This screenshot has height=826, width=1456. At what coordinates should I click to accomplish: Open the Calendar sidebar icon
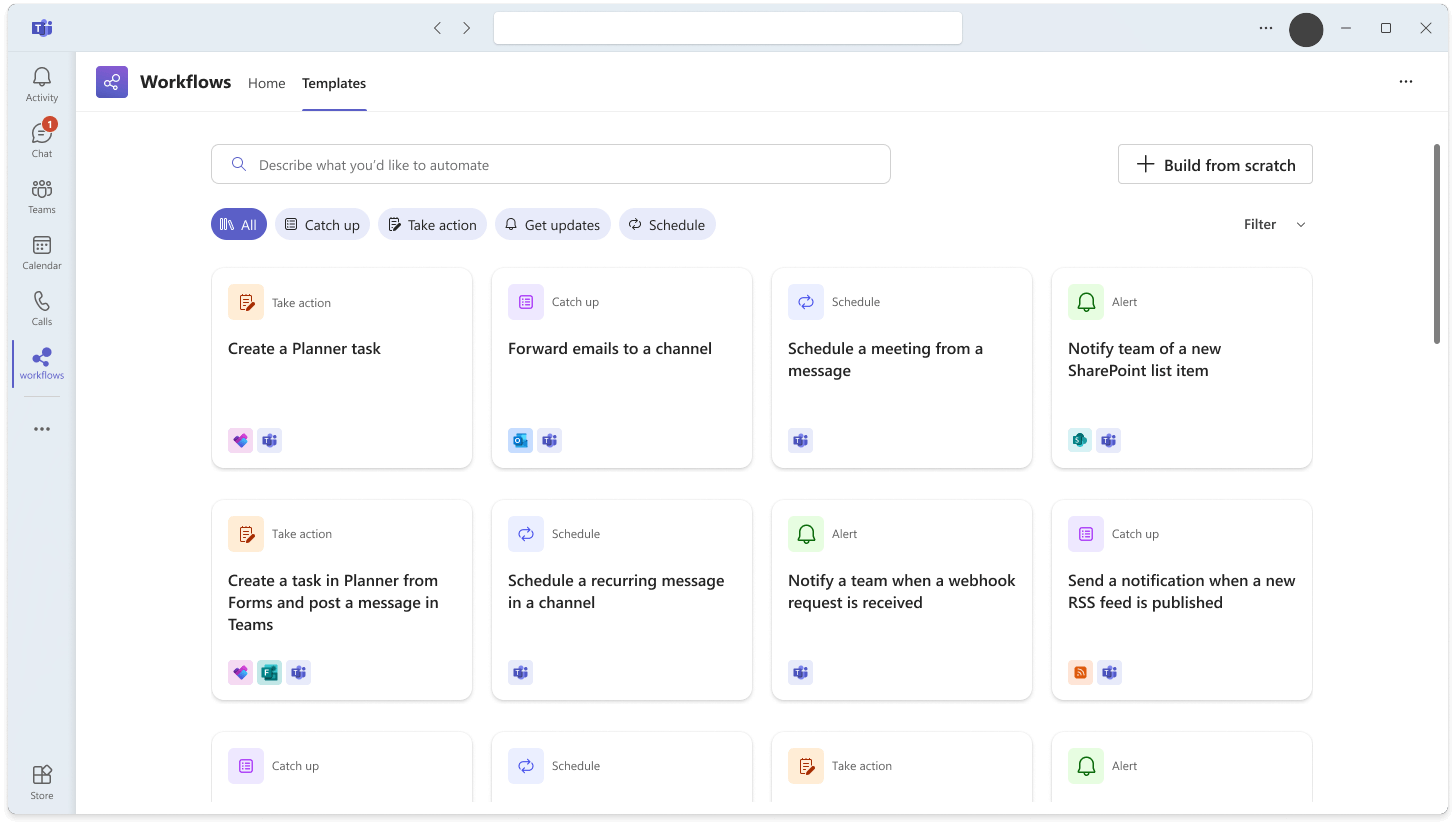click(x=42, y=252)
